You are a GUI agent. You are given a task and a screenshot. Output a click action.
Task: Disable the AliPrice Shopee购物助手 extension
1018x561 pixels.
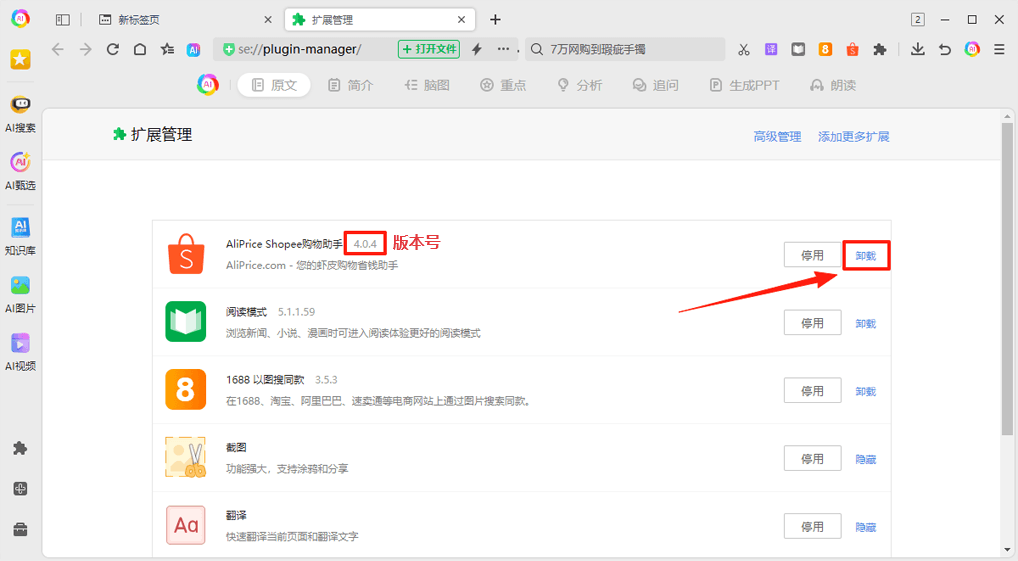[812, 255]
